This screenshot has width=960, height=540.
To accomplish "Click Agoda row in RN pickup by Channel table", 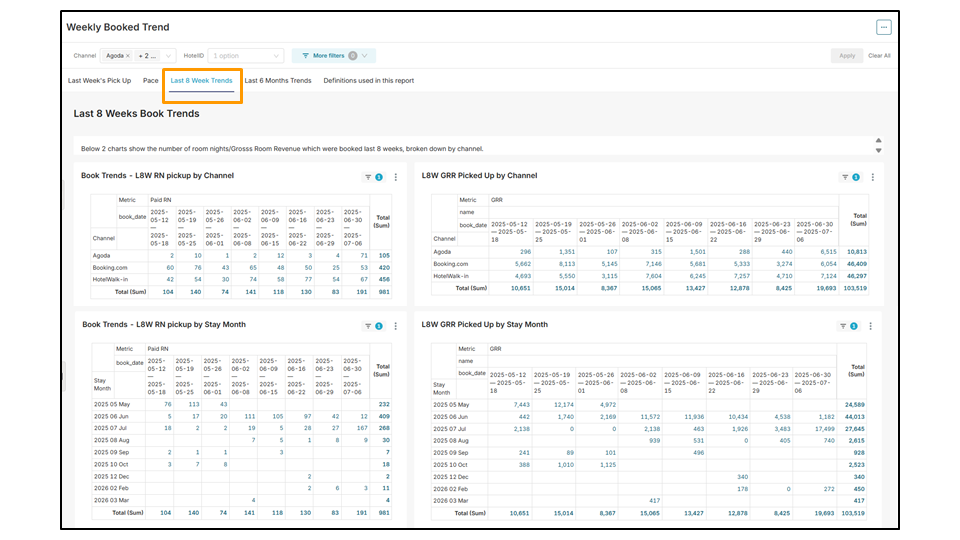I will point(241,256).
